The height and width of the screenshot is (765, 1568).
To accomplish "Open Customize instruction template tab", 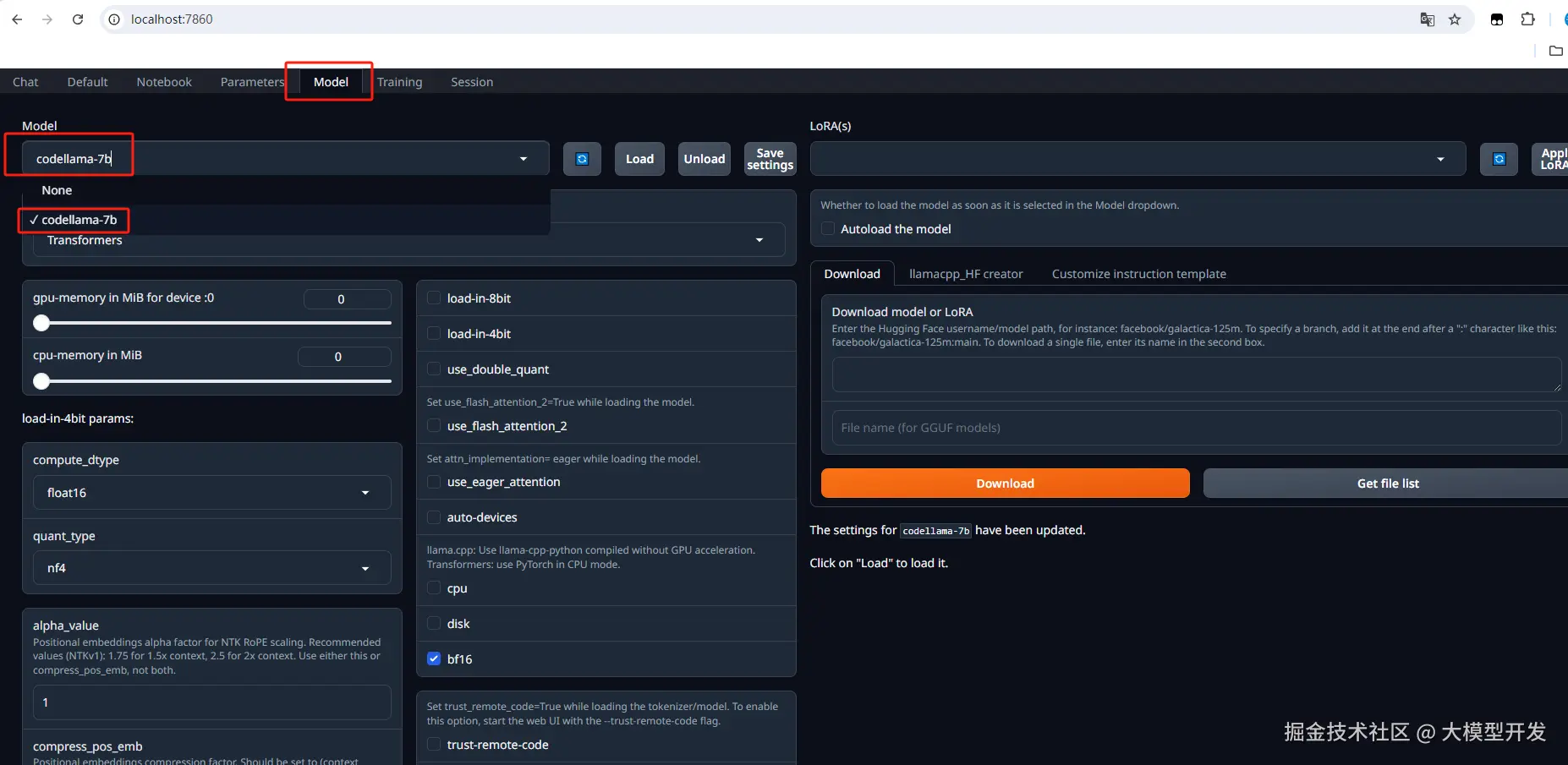I will pyautogui.click(x=1139, y=274).
